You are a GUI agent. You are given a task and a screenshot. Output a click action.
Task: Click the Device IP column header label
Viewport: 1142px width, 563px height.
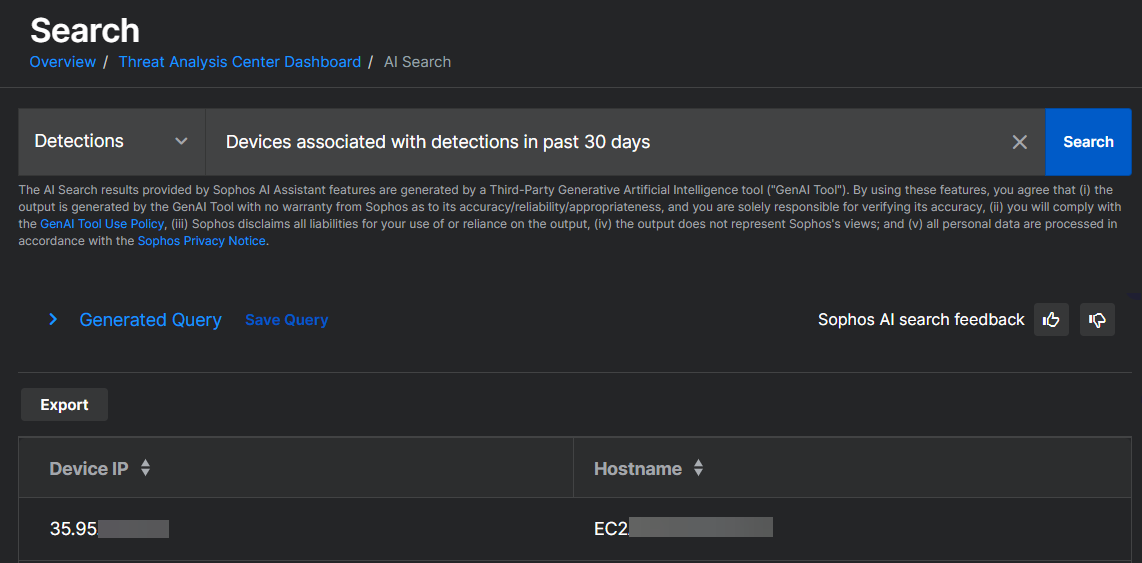coord(89,468)
